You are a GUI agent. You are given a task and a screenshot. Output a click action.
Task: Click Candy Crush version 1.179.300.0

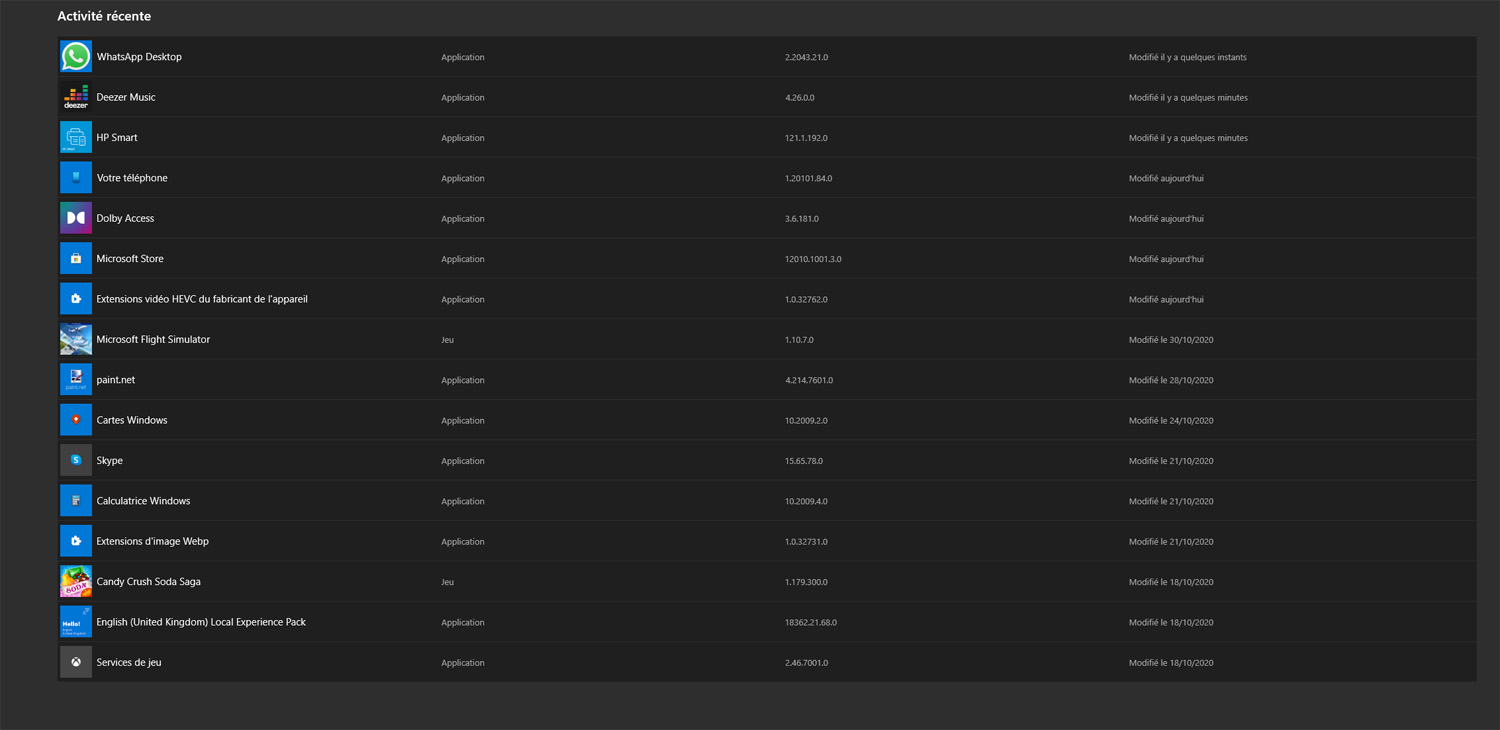pos(806,582)
